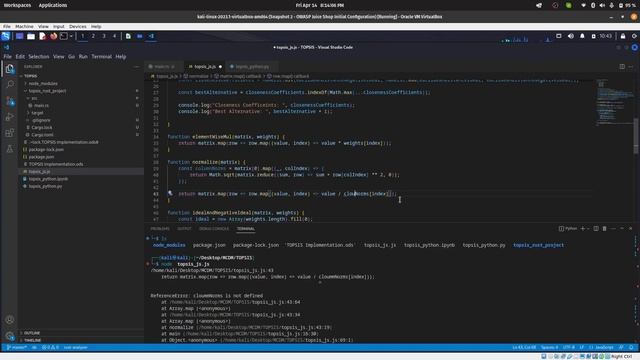This screenshot has width=640, height=360.
Task: Open Applications menu in the top bar
Action: 53,5
